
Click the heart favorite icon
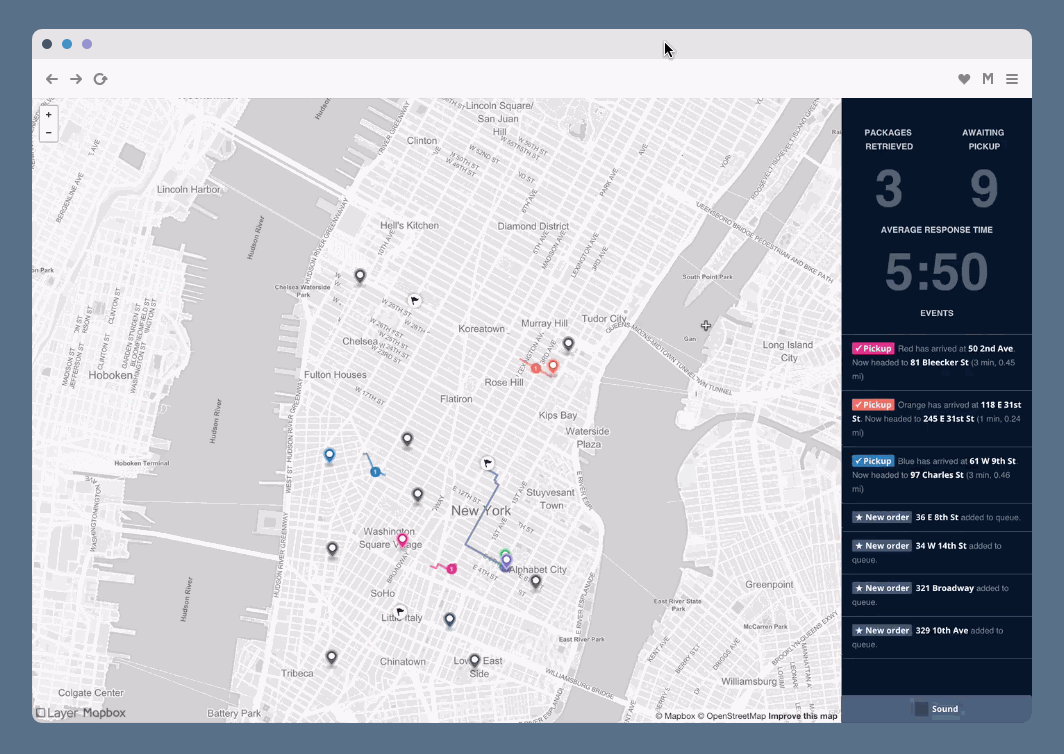(964, 79)
